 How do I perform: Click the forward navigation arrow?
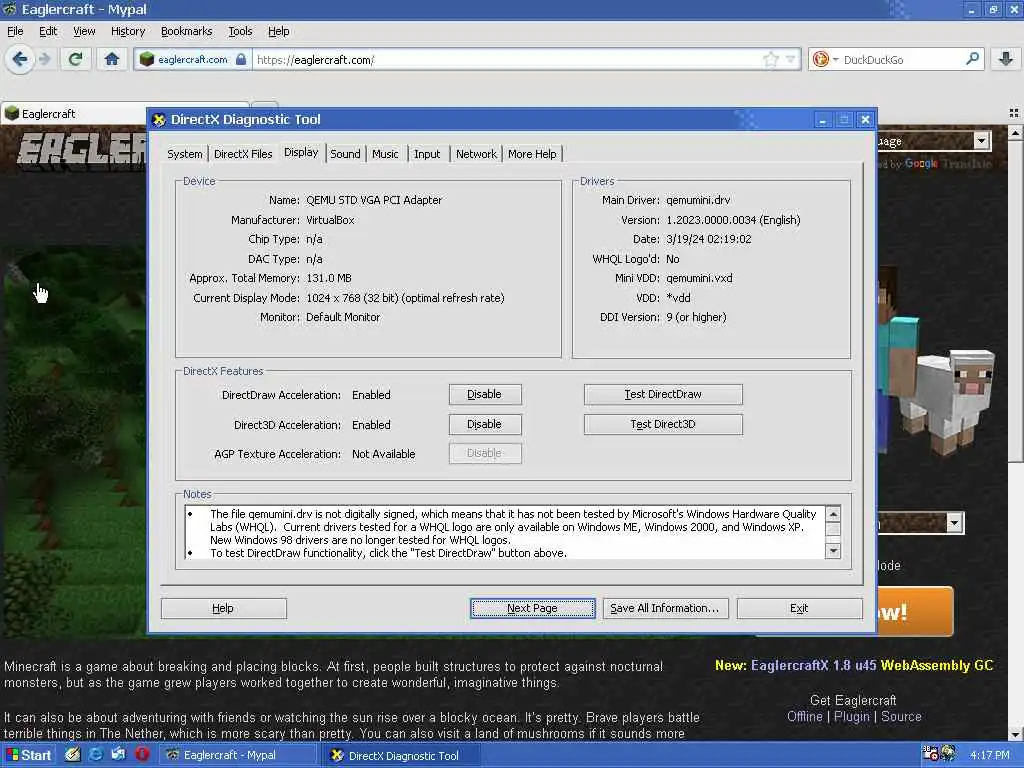pos(45,59)
